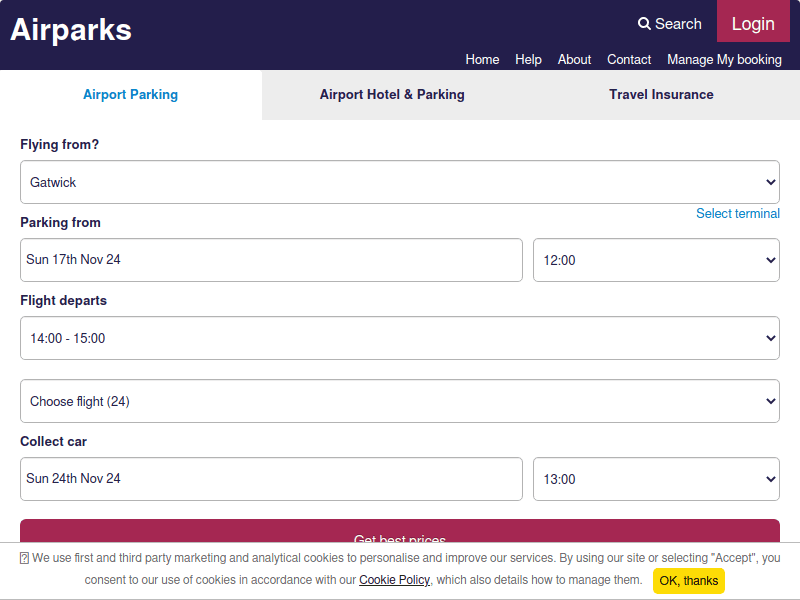Open the Collect car 13:00 time dropdown
This screenshot has height=600, width=800.
tap(656, 479)
